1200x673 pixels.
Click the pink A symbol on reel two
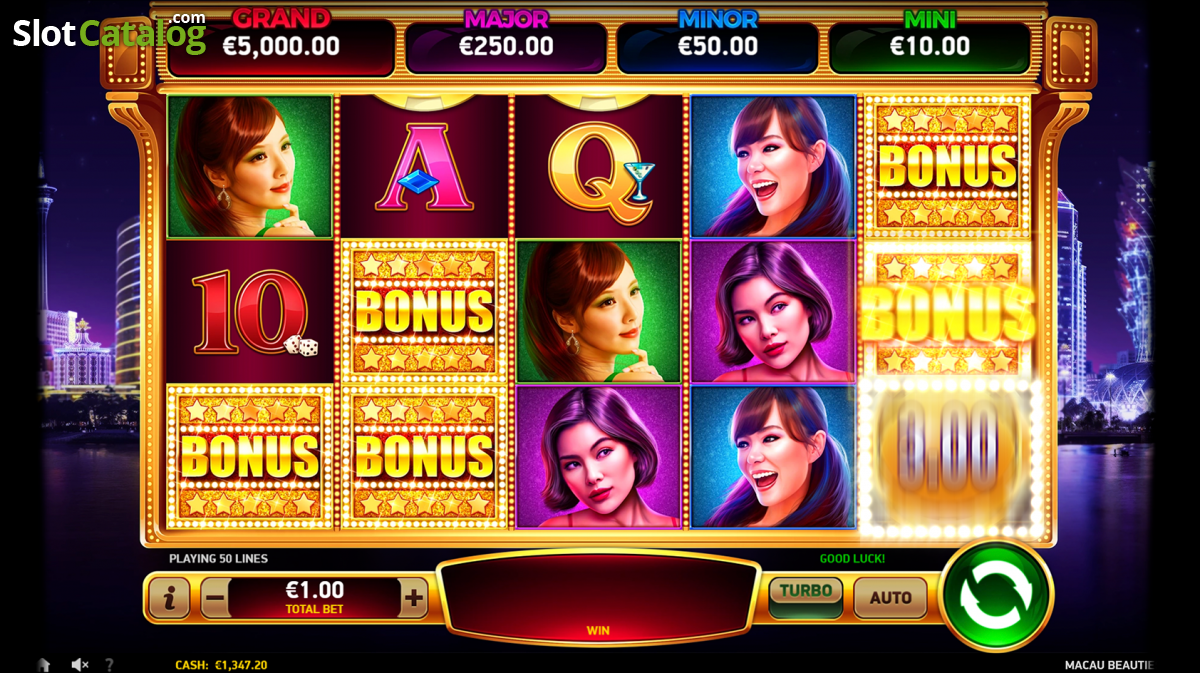[425, 167]
